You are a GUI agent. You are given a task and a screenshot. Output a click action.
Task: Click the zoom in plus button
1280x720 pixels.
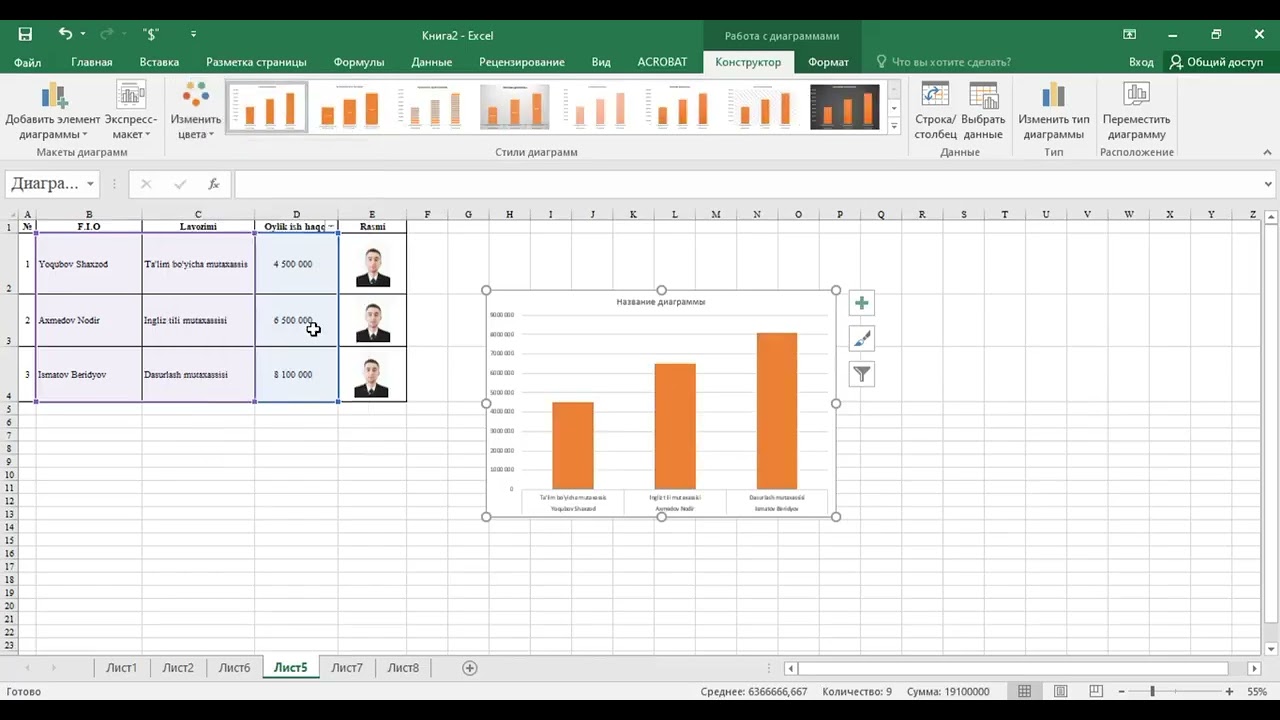click(x=1229, y=691)
